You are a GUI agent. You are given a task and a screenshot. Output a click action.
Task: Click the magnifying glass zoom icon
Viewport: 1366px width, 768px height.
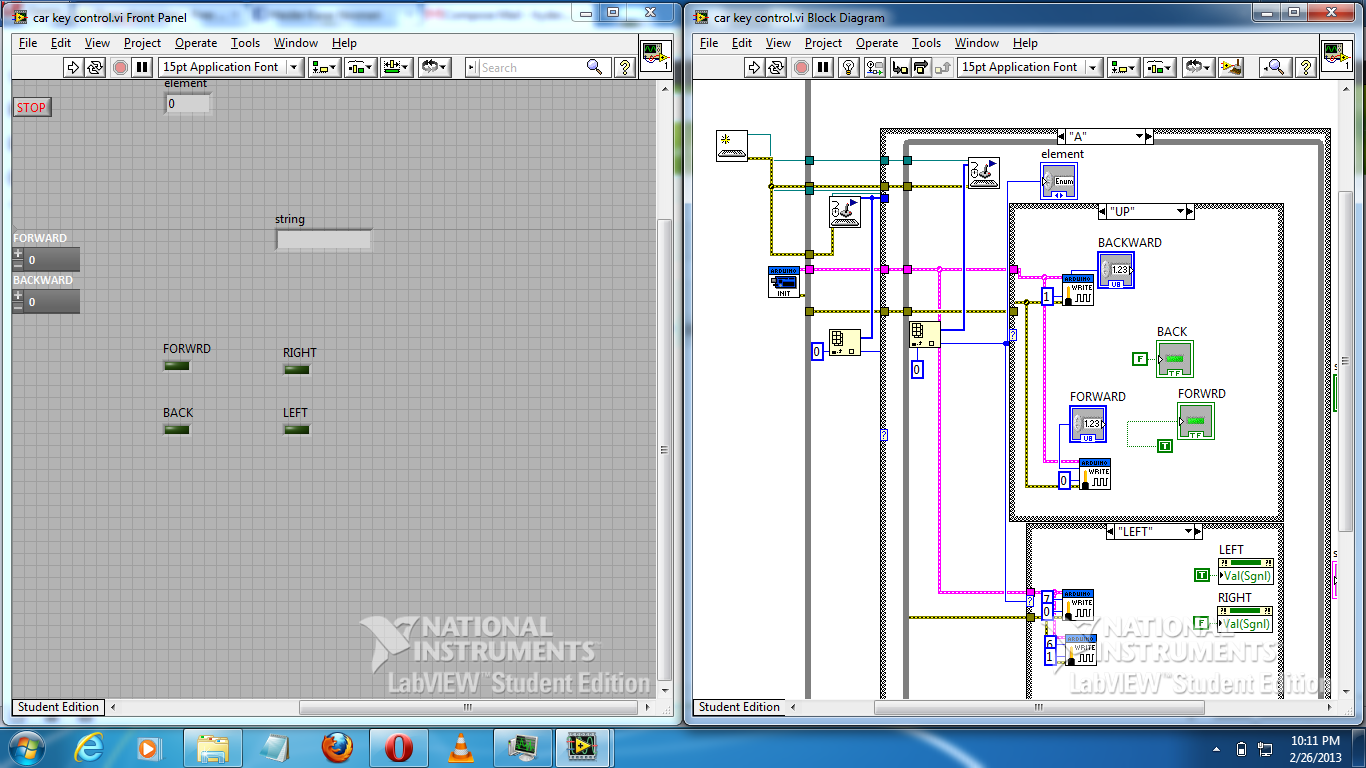pyautogui.click(x=1273, y=67)
